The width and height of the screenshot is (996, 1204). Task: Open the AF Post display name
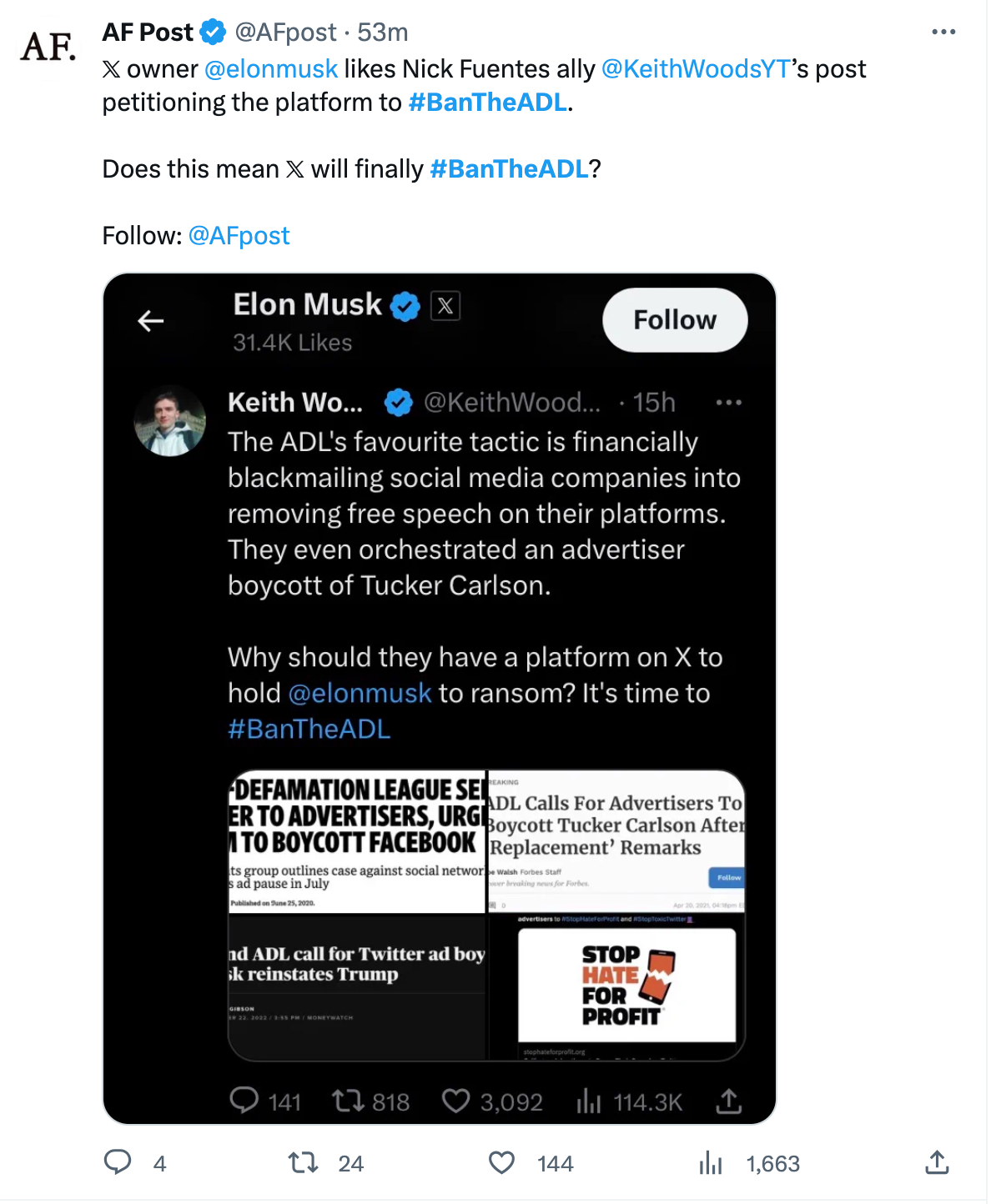[x=148, y=33]
